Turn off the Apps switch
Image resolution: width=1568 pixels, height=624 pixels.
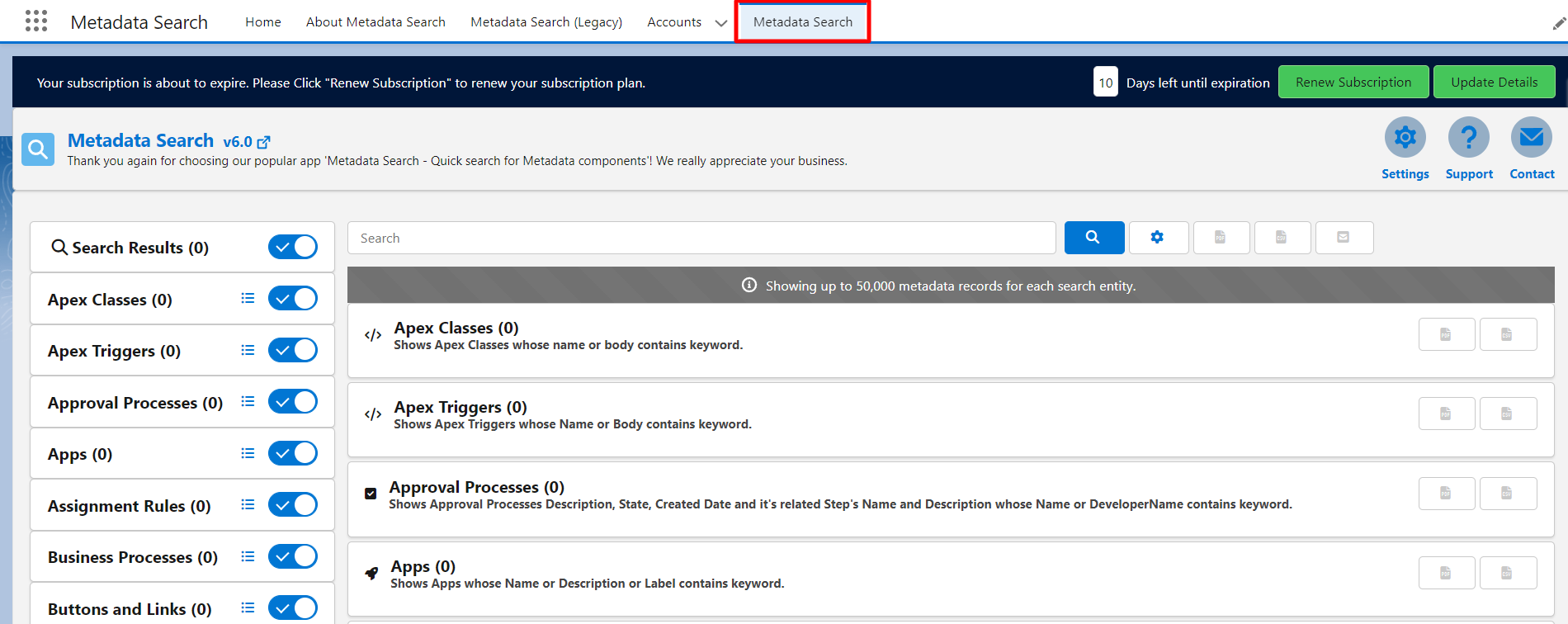point(293,453)
